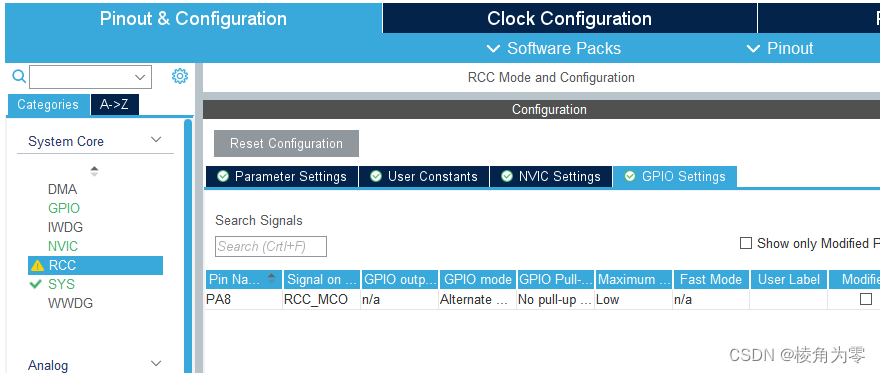Screen dimensions: 880x373
Task: Select IWDG in System Core list
Action: point(65,228)
